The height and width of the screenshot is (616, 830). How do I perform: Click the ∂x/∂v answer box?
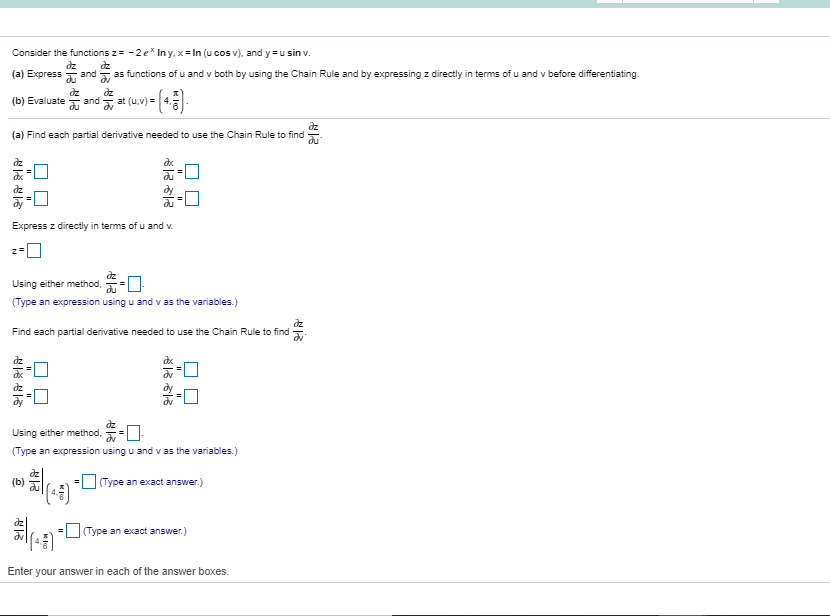191,368
